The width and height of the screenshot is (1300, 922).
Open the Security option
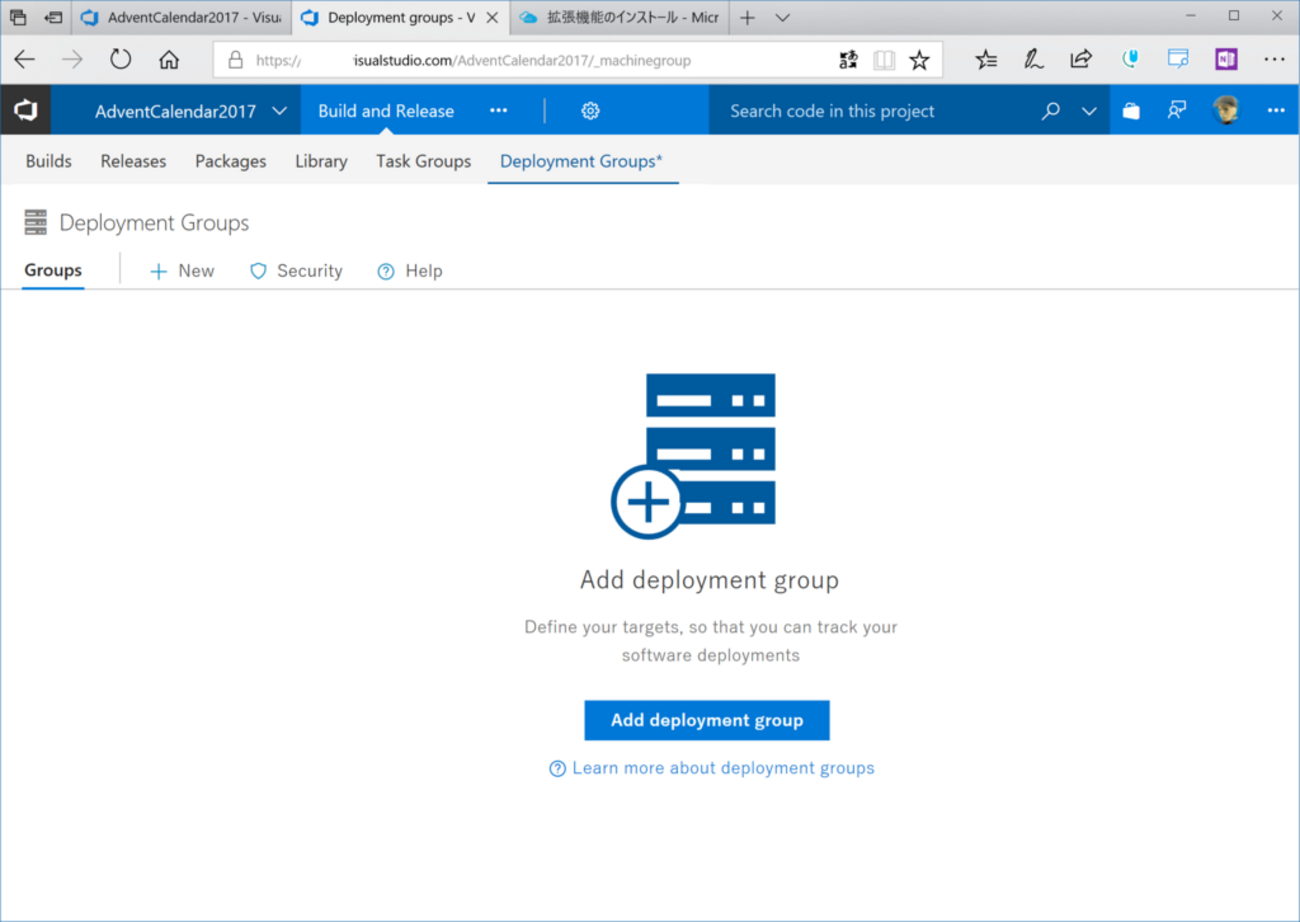(296, 271)
